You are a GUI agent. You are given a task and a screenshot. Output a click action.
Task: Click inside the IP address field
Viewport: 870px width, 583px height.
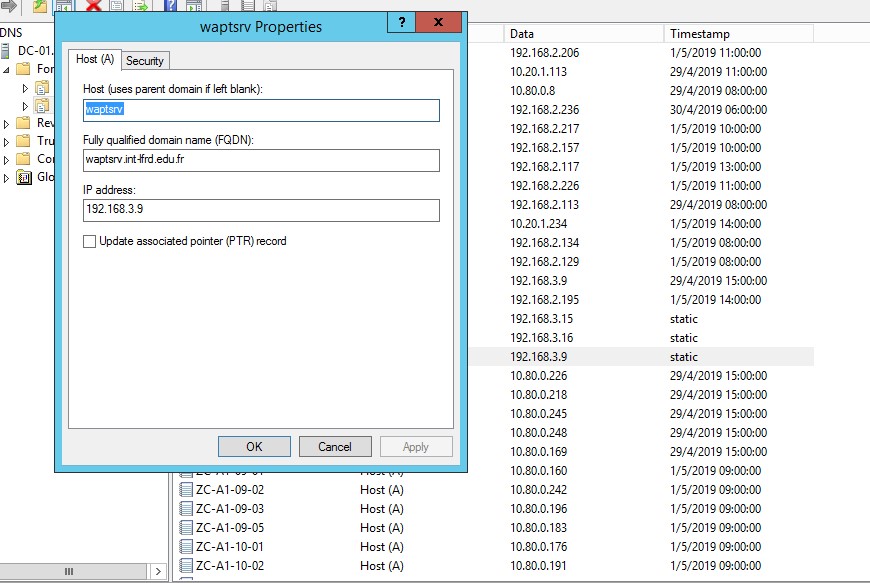coord(262,210)
